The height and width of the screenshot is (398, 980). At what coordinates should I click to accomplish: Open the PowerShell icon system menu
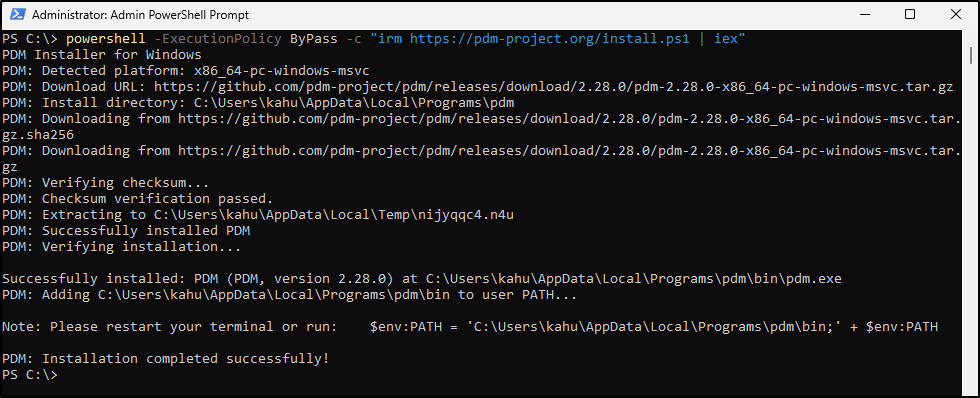pyautogui.click(x=18, y=14)
